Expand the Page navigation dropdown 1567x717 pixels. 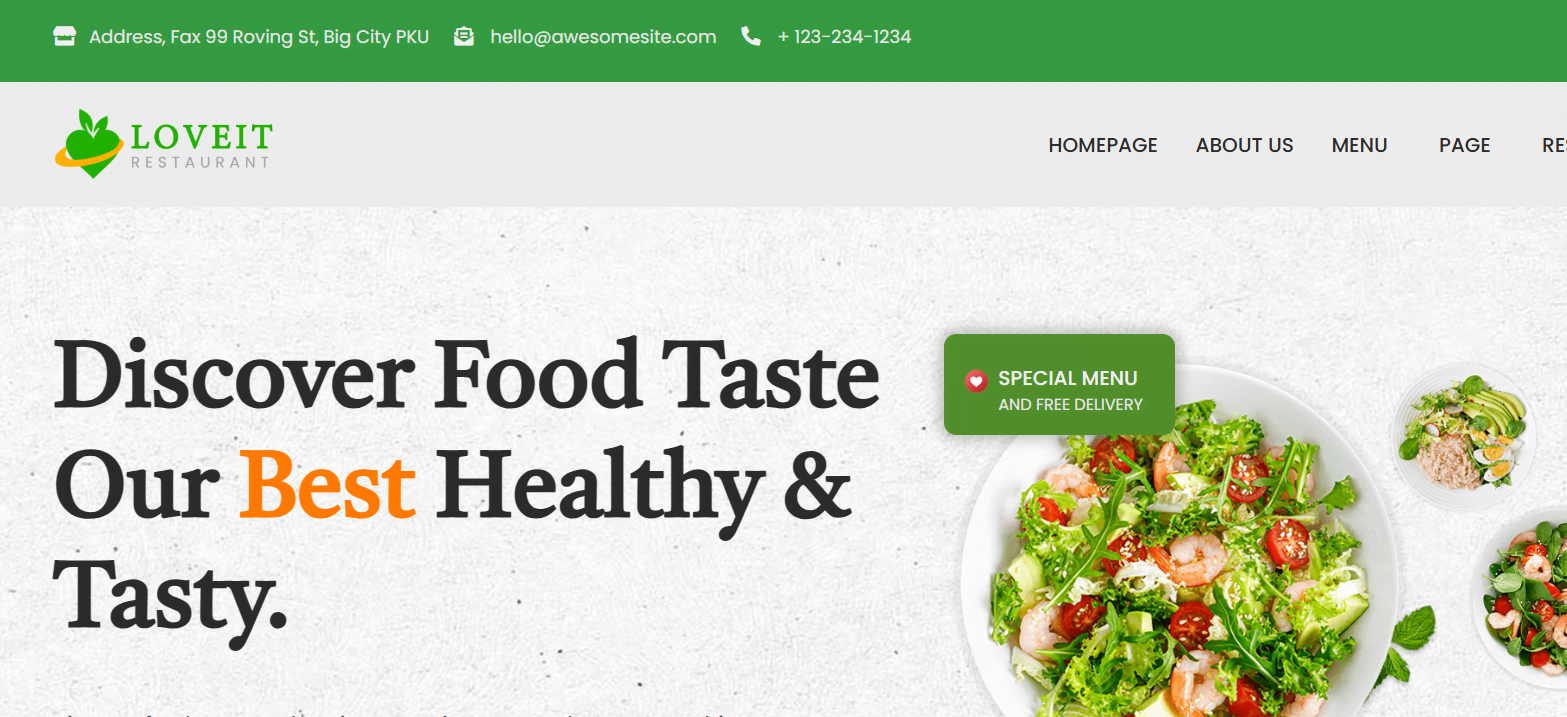(1465, 145)
